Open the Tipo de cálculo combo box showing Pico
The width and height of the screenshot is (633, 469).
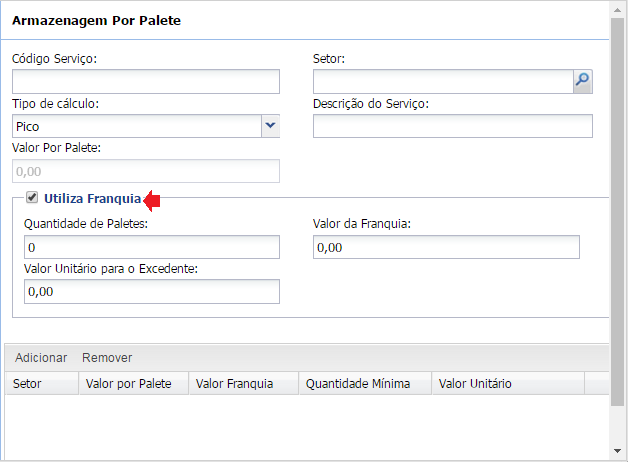pyautogui.click(x=136, y=126)
